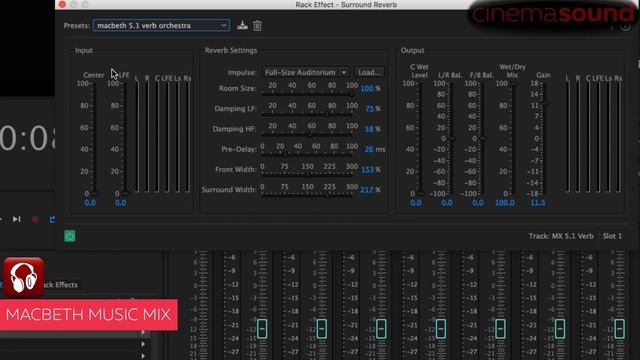Screen dimensions: 640x360
Task: Click the Wet/Dry Mix value 100.0
Action: pos(505,203)
